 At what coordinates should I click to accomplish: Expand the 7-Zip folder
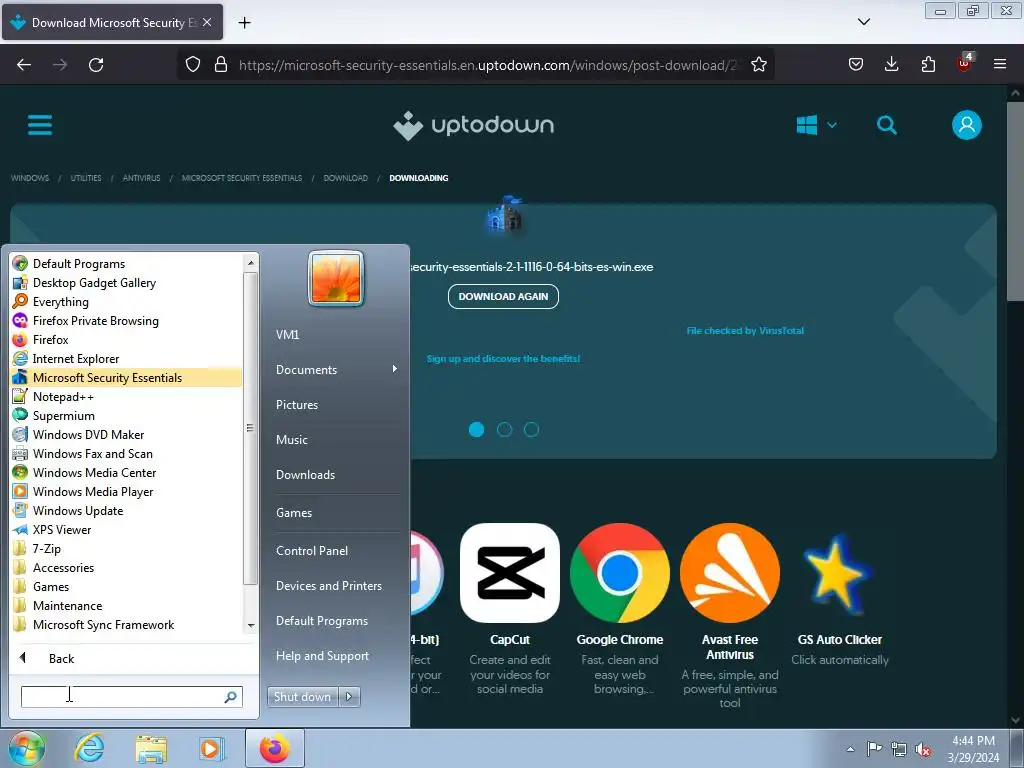(126, 549)
